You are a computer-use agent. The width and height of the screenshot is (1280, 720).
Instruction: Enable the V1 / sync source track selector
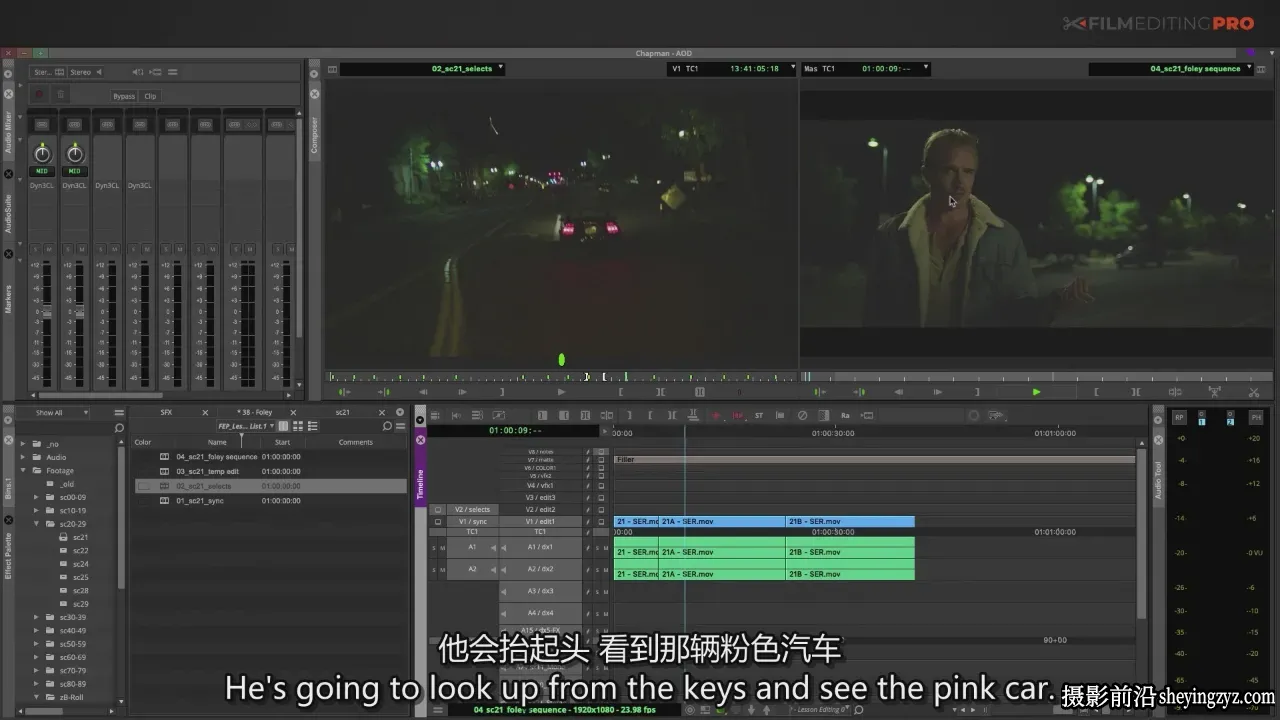point(473,521)
